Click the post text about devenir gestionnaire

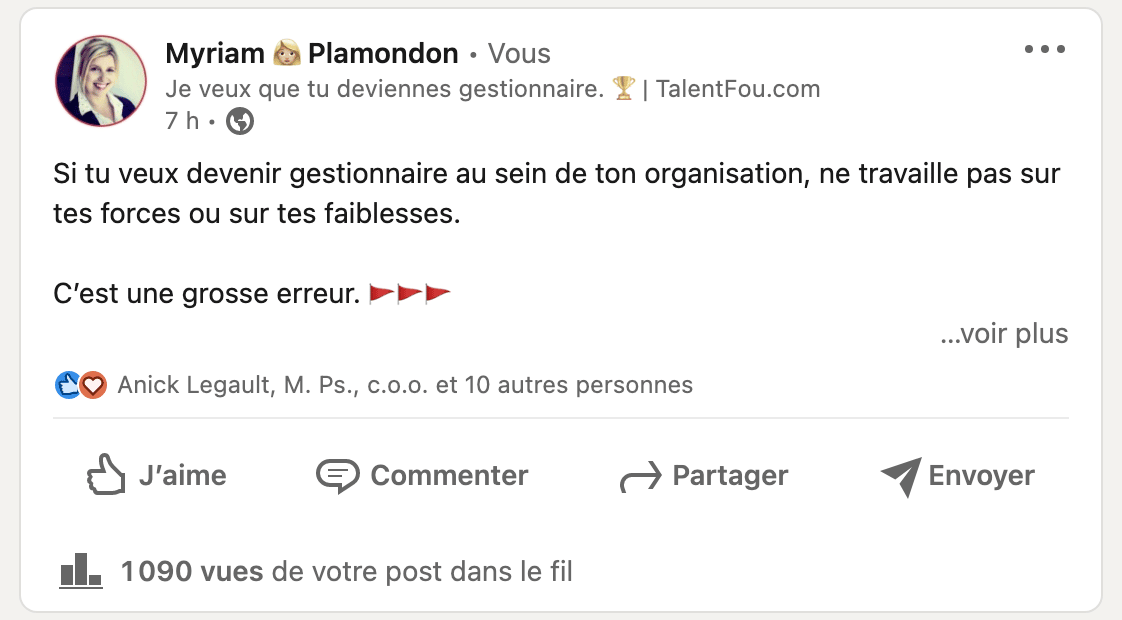point(557,193)
